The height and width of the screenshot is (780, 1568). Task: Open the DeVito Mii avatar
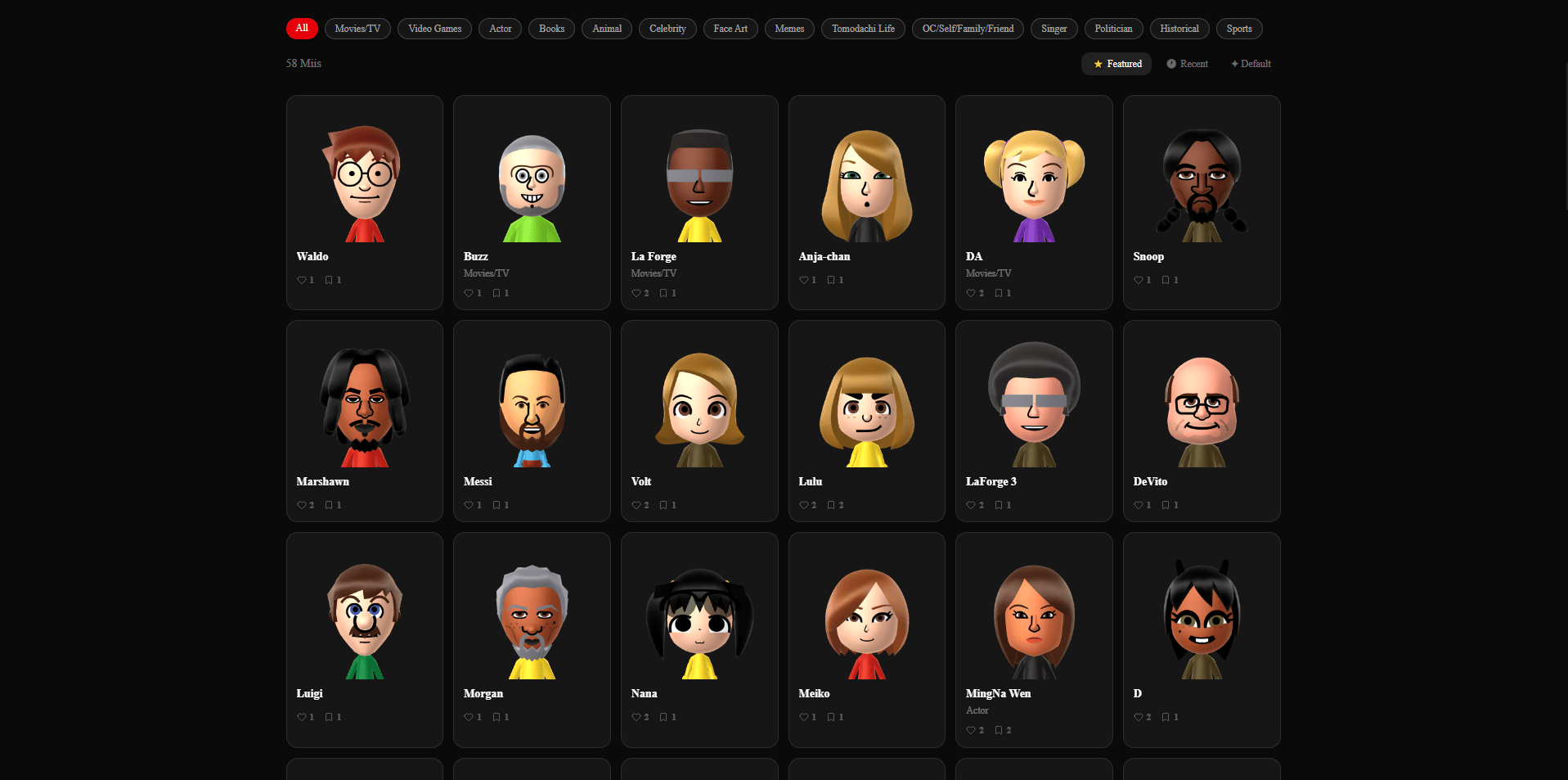pyautogui.click(x=1202, y=411)
